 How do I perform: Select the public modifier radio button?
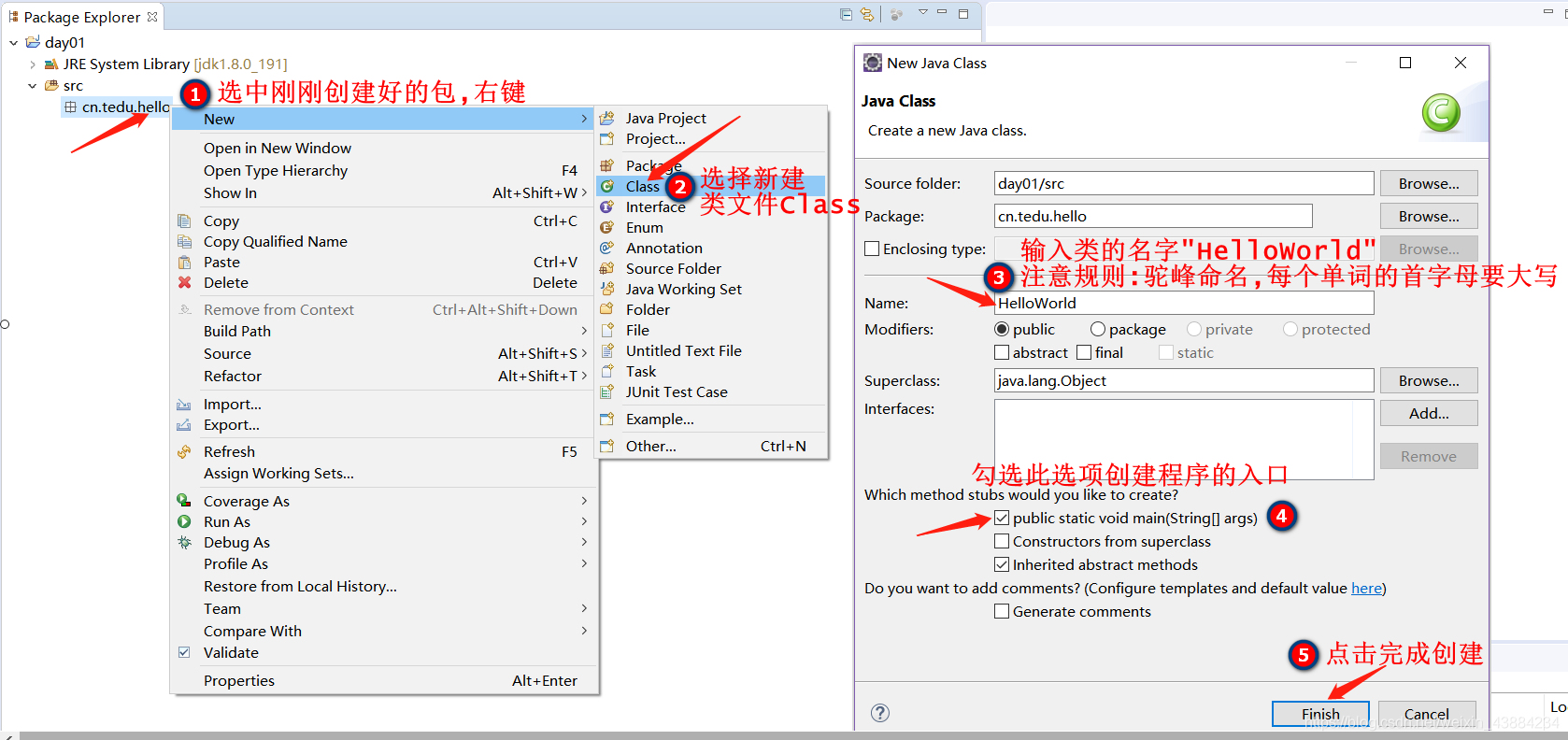tap(1002, 329)
